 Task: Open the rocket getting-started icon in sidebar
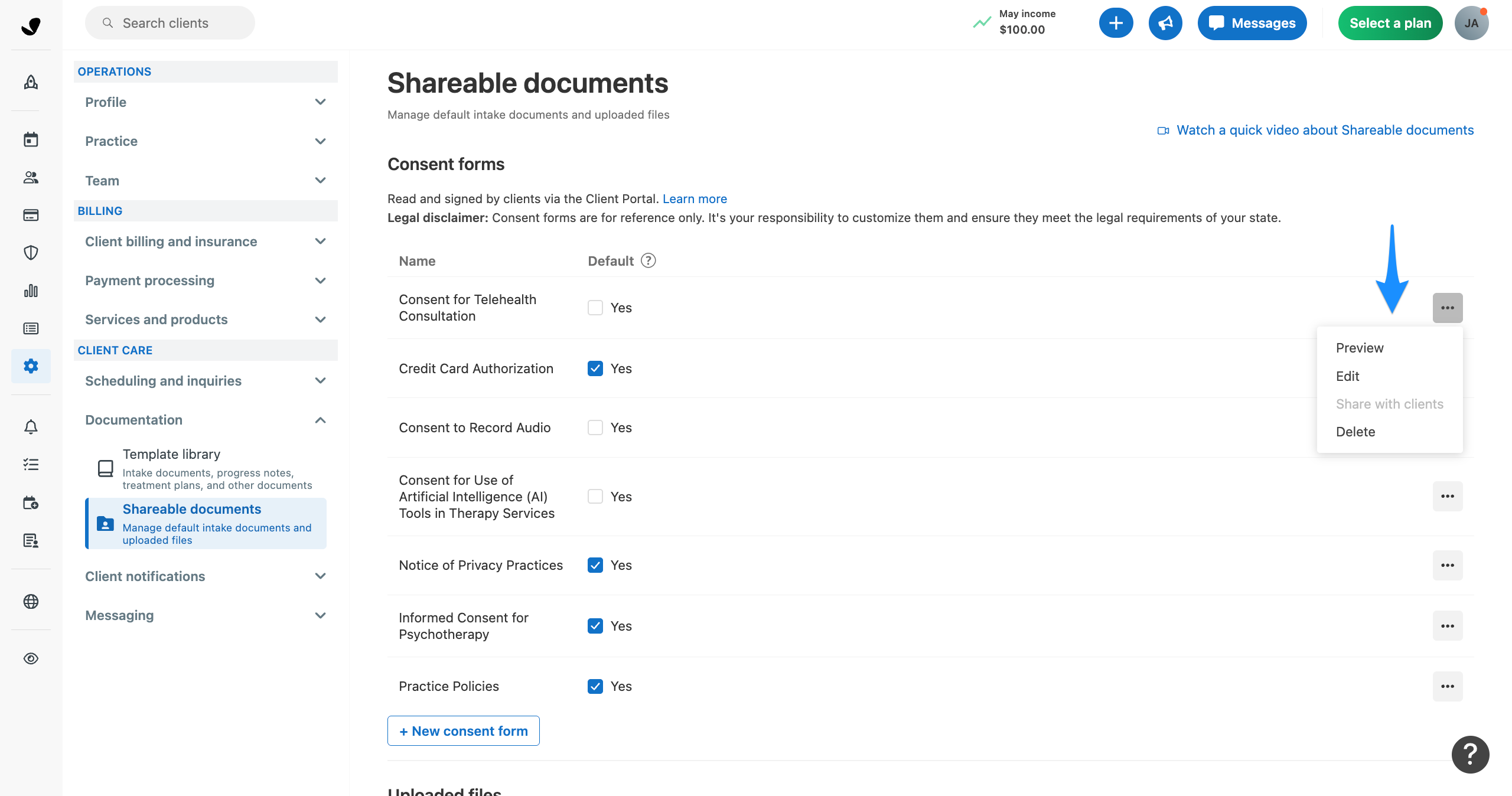click(31, 82)
